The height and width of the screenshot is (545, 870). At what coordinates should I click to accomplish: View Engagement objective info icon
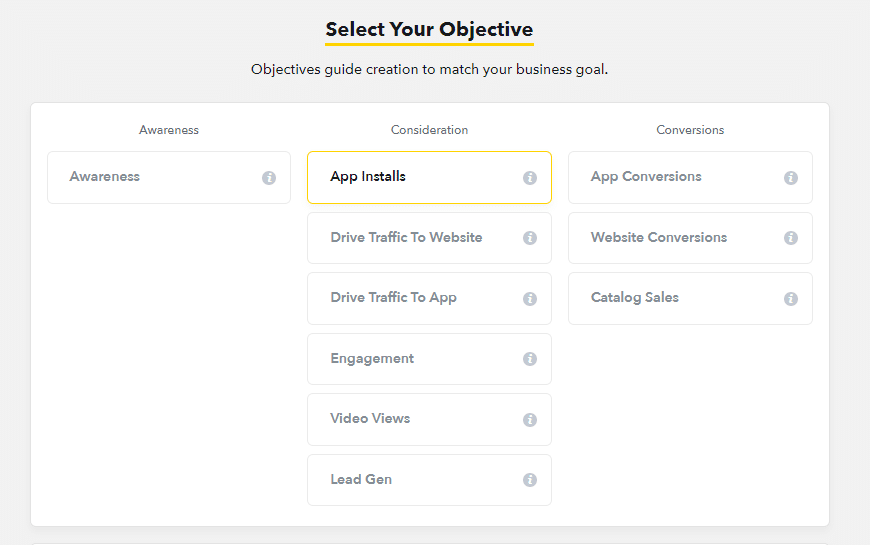[x=530, y=359]
